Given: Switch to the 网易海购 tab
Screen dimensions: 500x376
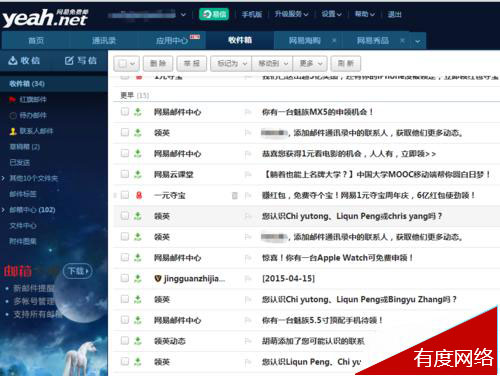Looking at the screenshot, I should [x=304, y=41].
